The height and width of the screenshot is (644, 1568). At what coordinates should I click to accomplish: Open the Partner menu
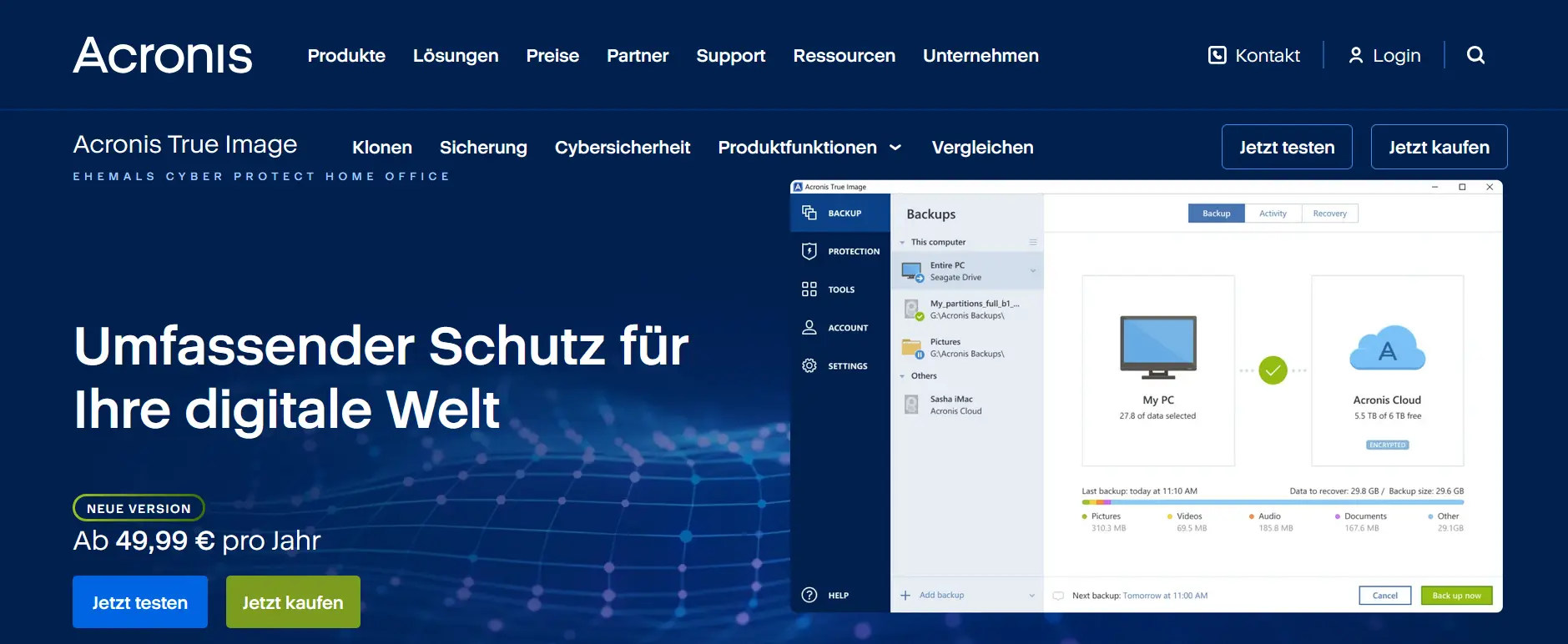pyautogui.click(x=638, y=56)
